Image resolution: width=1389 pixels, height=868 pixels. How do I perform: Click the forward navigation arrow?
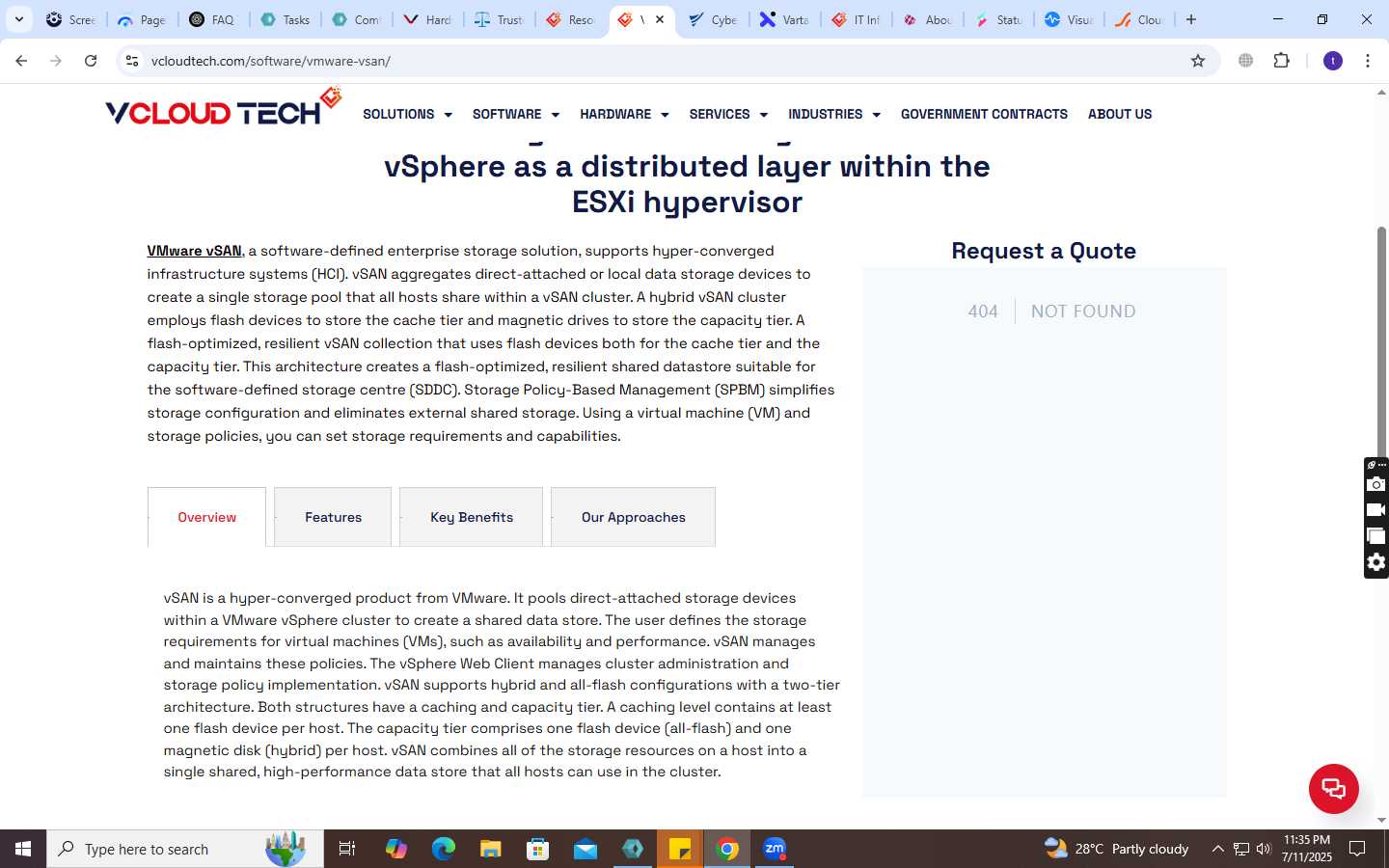[56, 61]
